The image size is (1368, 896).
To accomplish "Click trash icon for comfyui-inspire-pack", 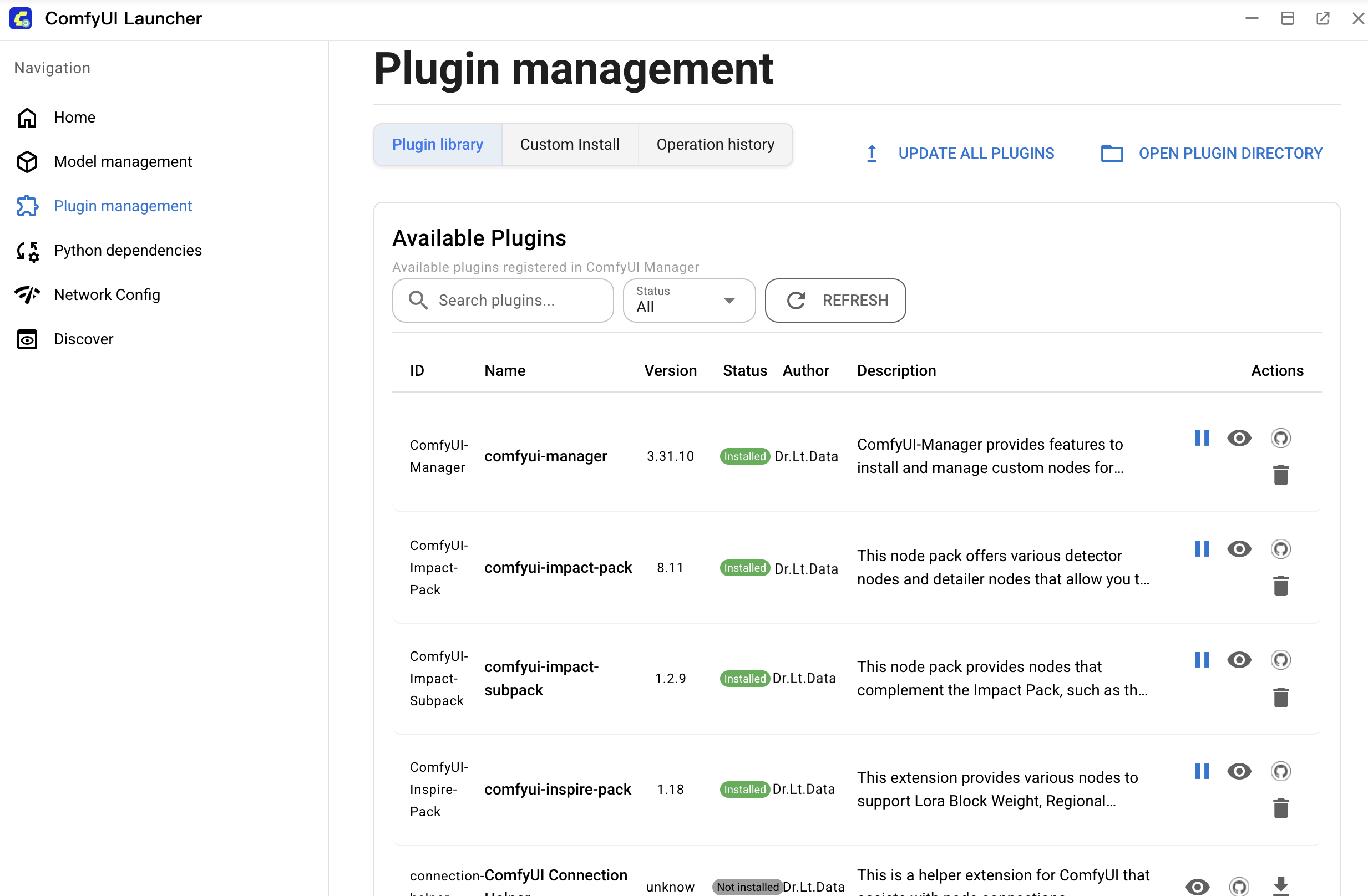I will pos(1280,808).
